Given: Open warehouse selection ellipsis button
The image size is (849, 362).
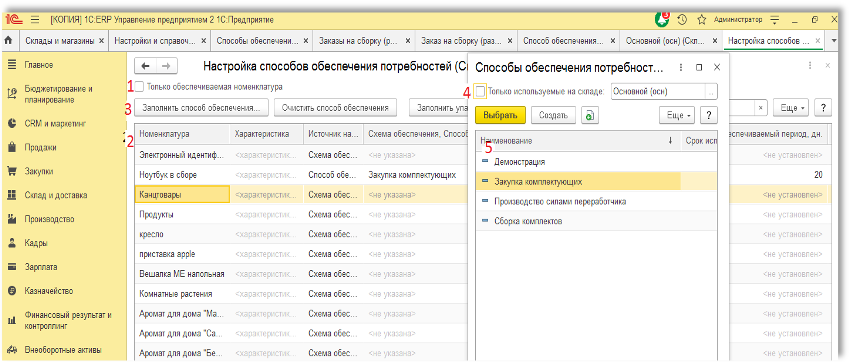Looking at the screenshot, I should click(711, 92).
